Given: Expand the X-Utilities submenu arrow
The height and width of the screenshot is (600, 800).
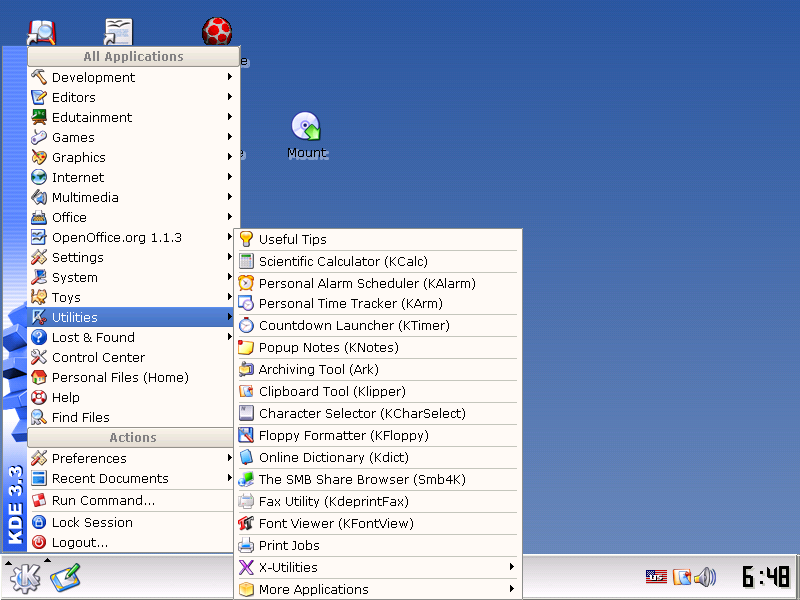Looking at the screenshot, I should click(512, 567).
